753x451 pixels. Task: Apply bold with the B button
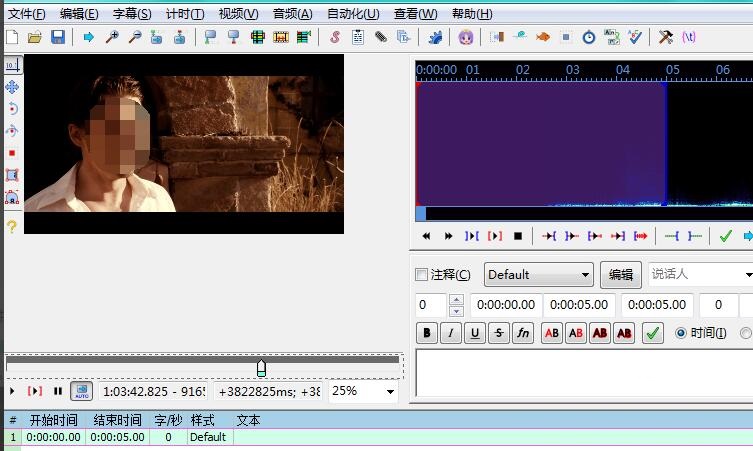click(x=426, y=333)
